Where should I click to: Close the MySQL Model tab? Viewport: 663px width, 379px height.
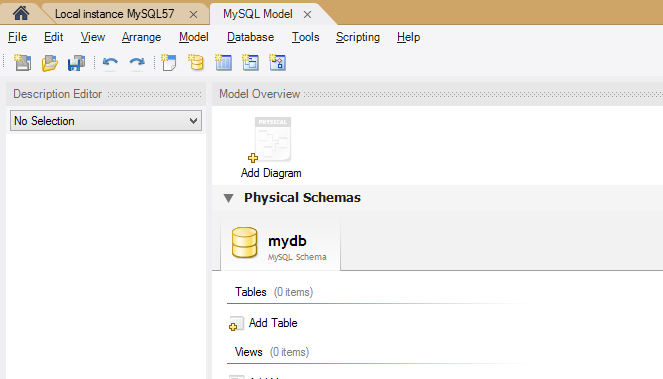[x=307, y=14]
